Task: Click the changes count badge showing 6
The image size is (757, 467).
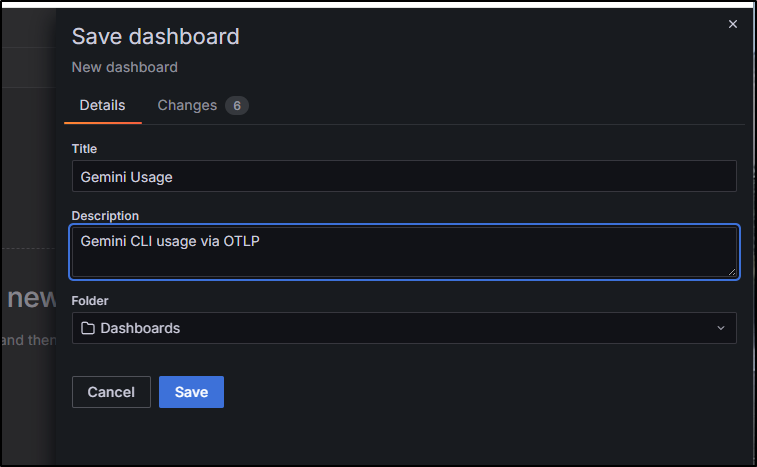Action: [x=237, y=106]
